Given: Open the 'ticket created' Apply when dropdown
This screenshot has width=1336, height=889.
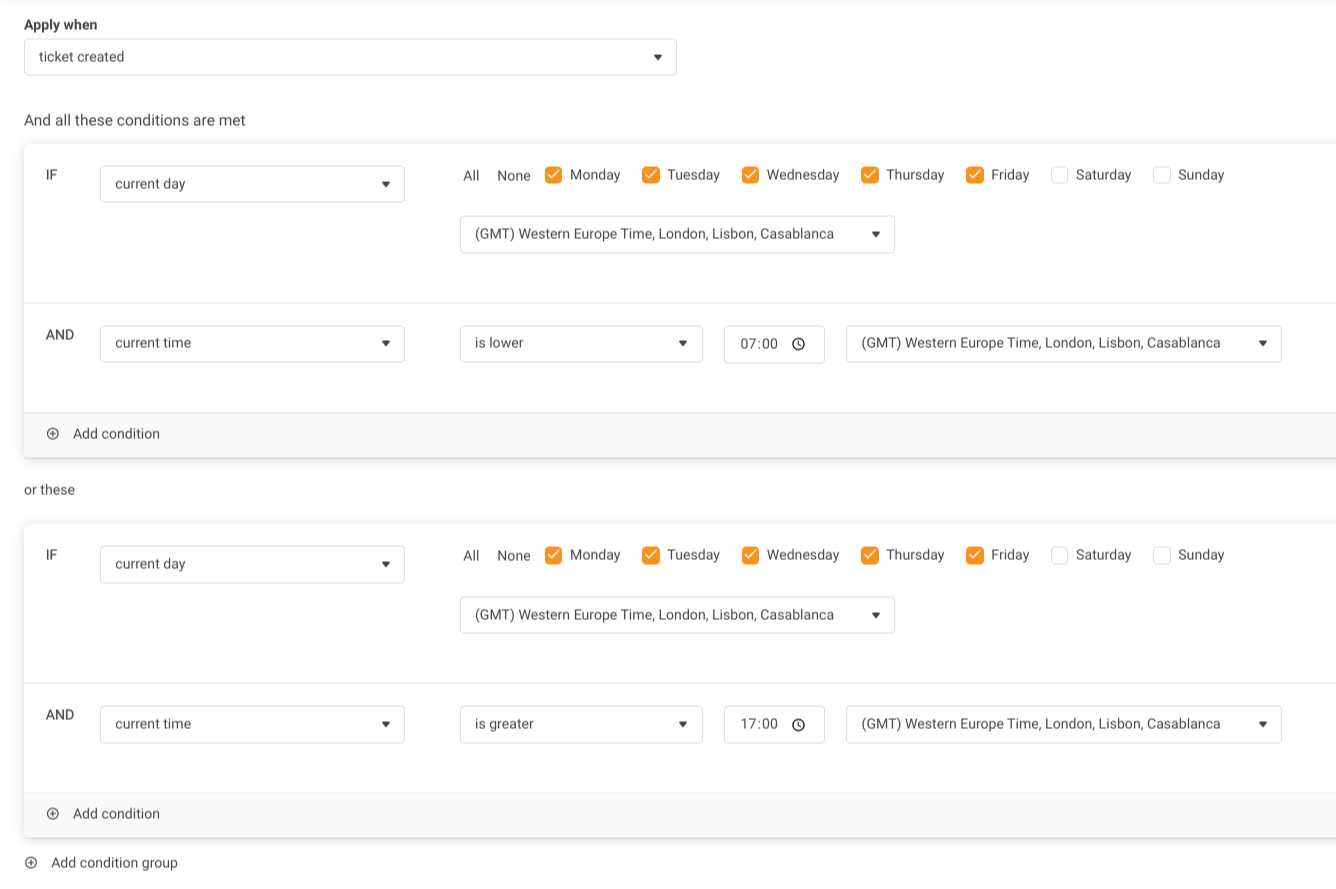Looking at the screenshot, I should [350, 57].
